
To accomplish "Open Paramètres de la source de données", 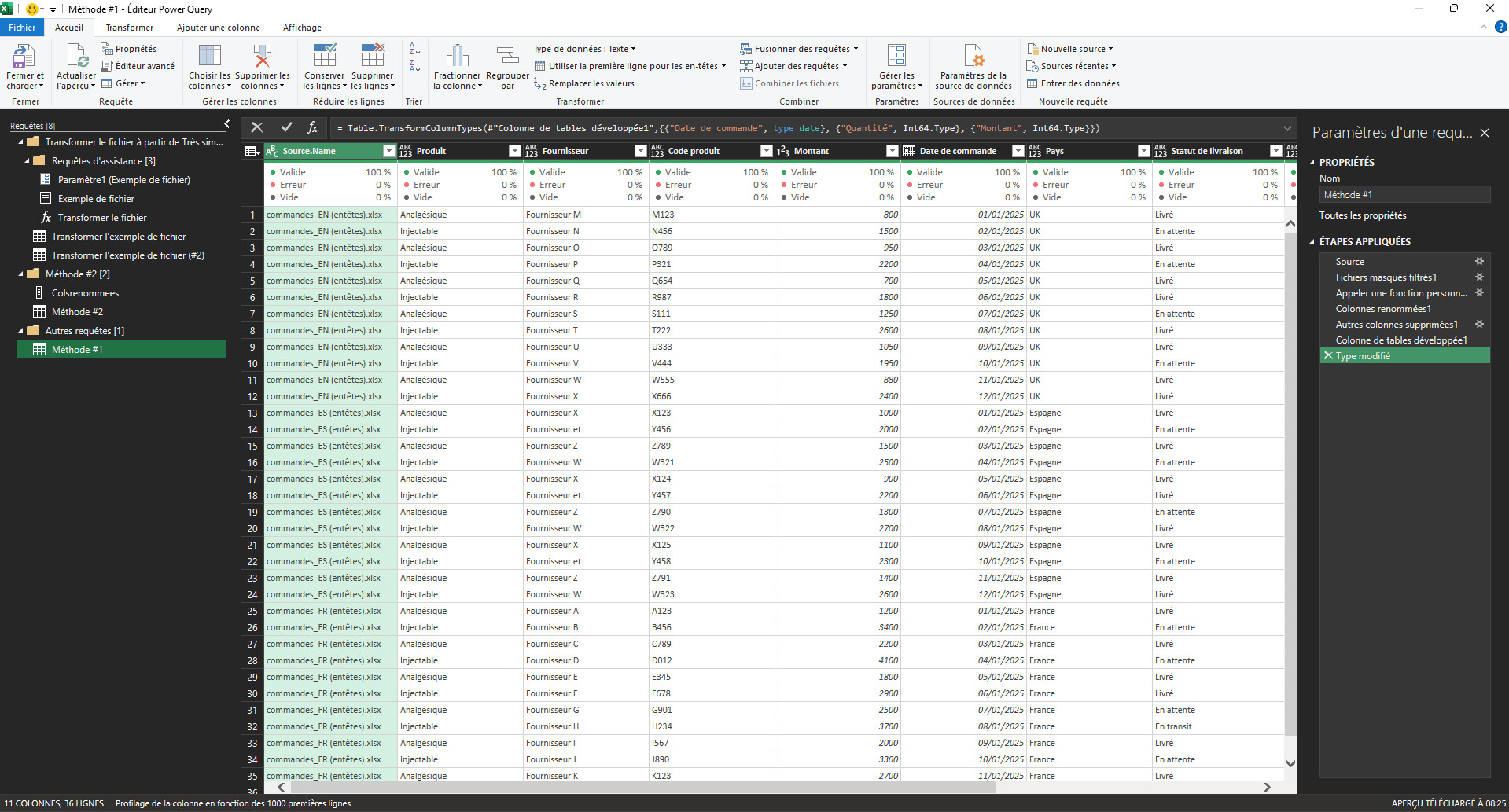I will (973, 57).
